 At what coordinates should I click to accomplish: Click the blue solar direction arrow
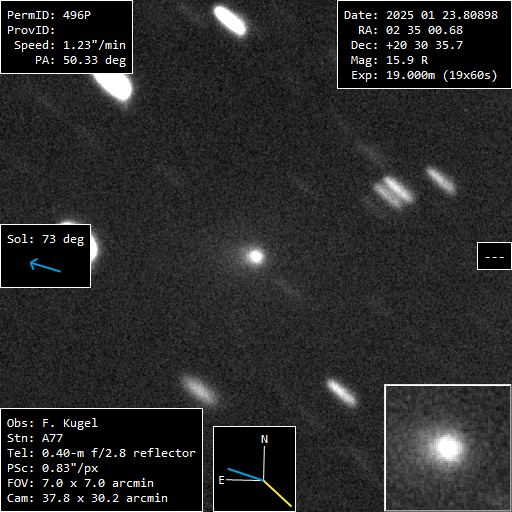click(45, 265)
